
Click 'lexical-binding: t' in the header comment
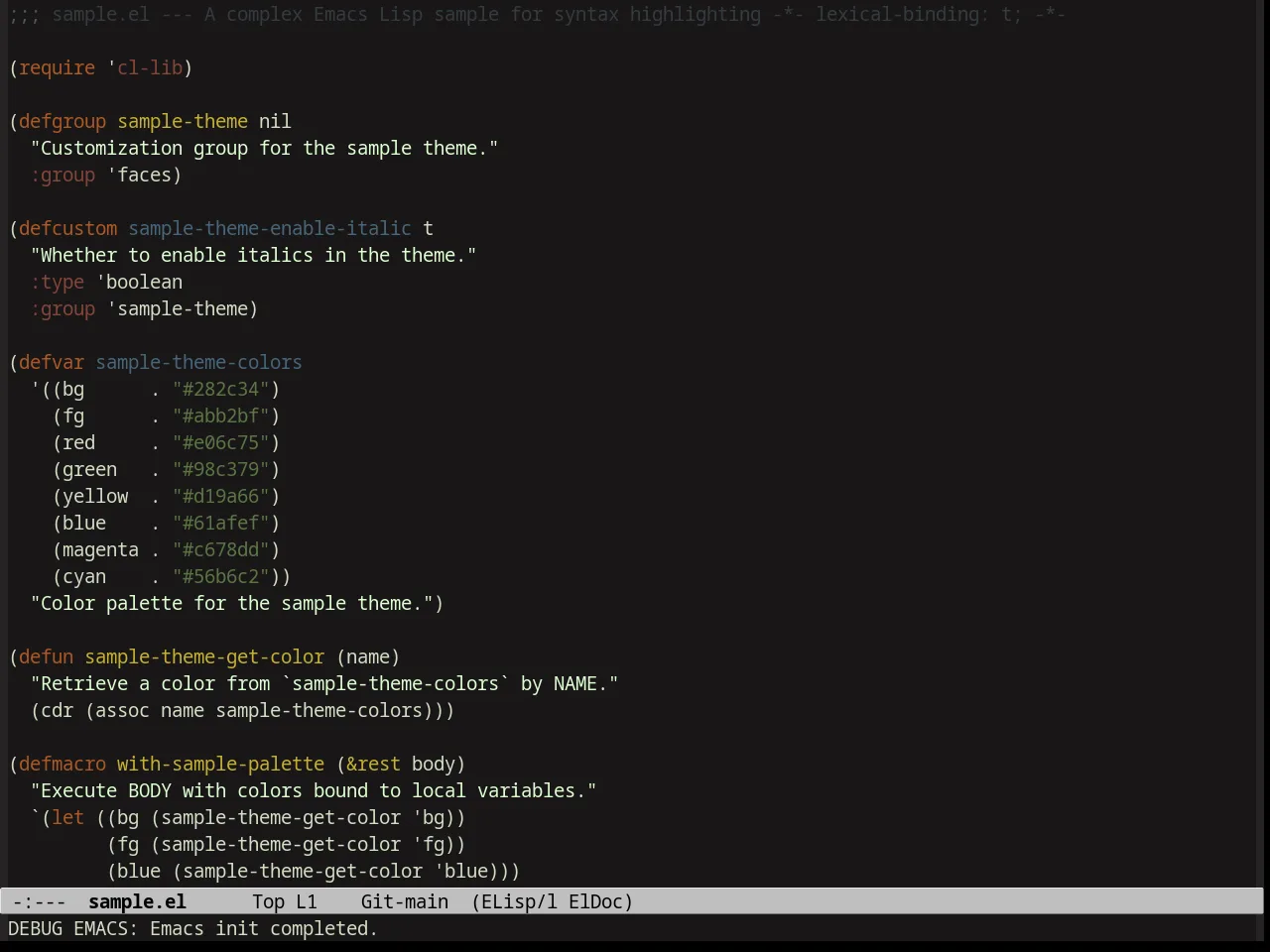[913, 14]
